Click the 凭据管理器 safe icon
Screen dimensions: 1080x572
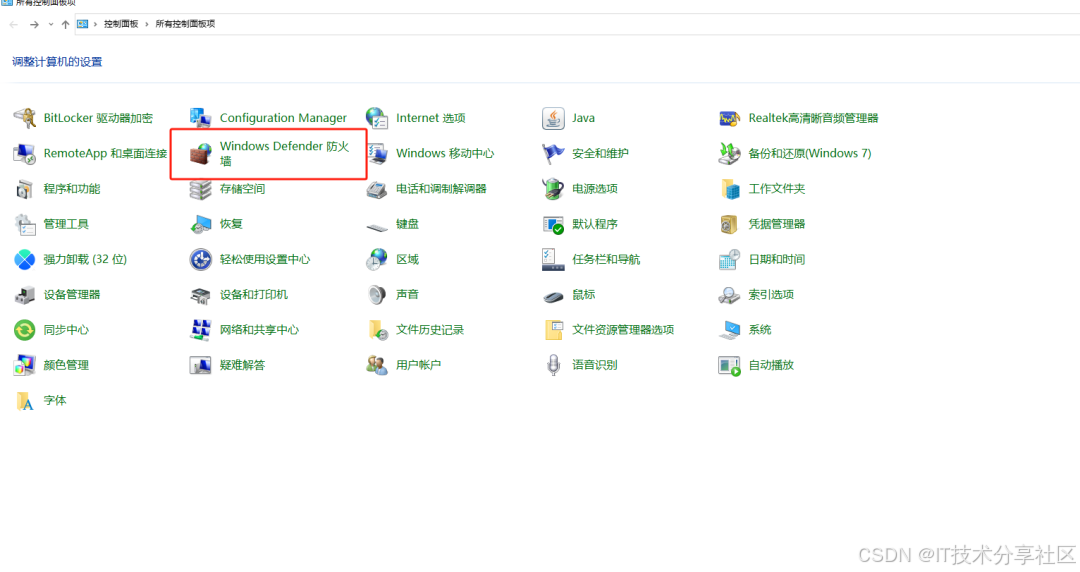point(729,224)
